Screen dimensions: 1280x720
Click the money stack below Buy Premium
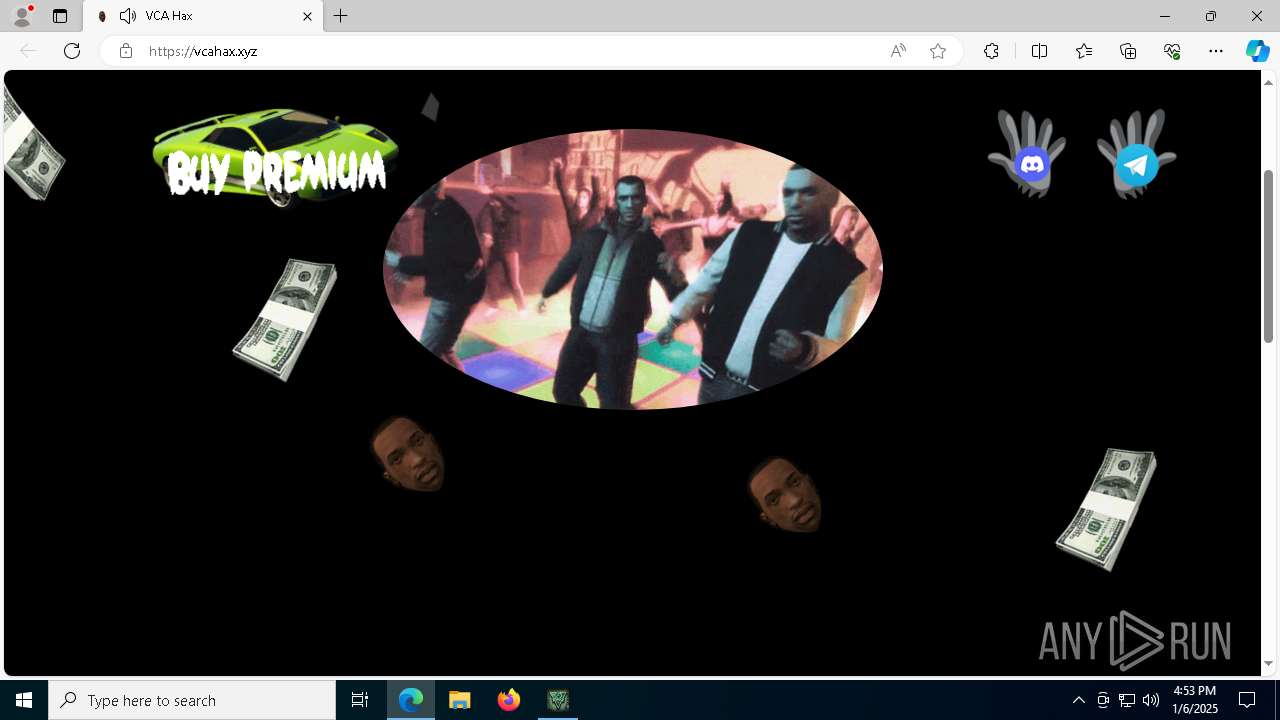(285, 319)
